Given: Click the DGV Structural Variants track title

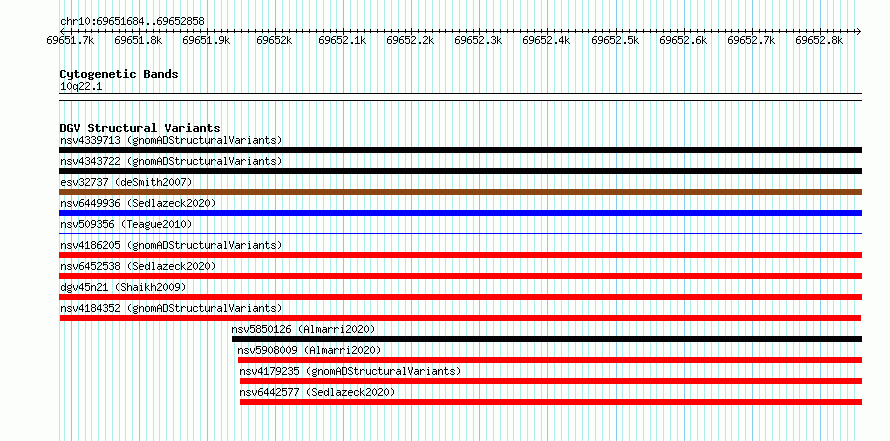Looking at the screenshot, I should 140,128.
